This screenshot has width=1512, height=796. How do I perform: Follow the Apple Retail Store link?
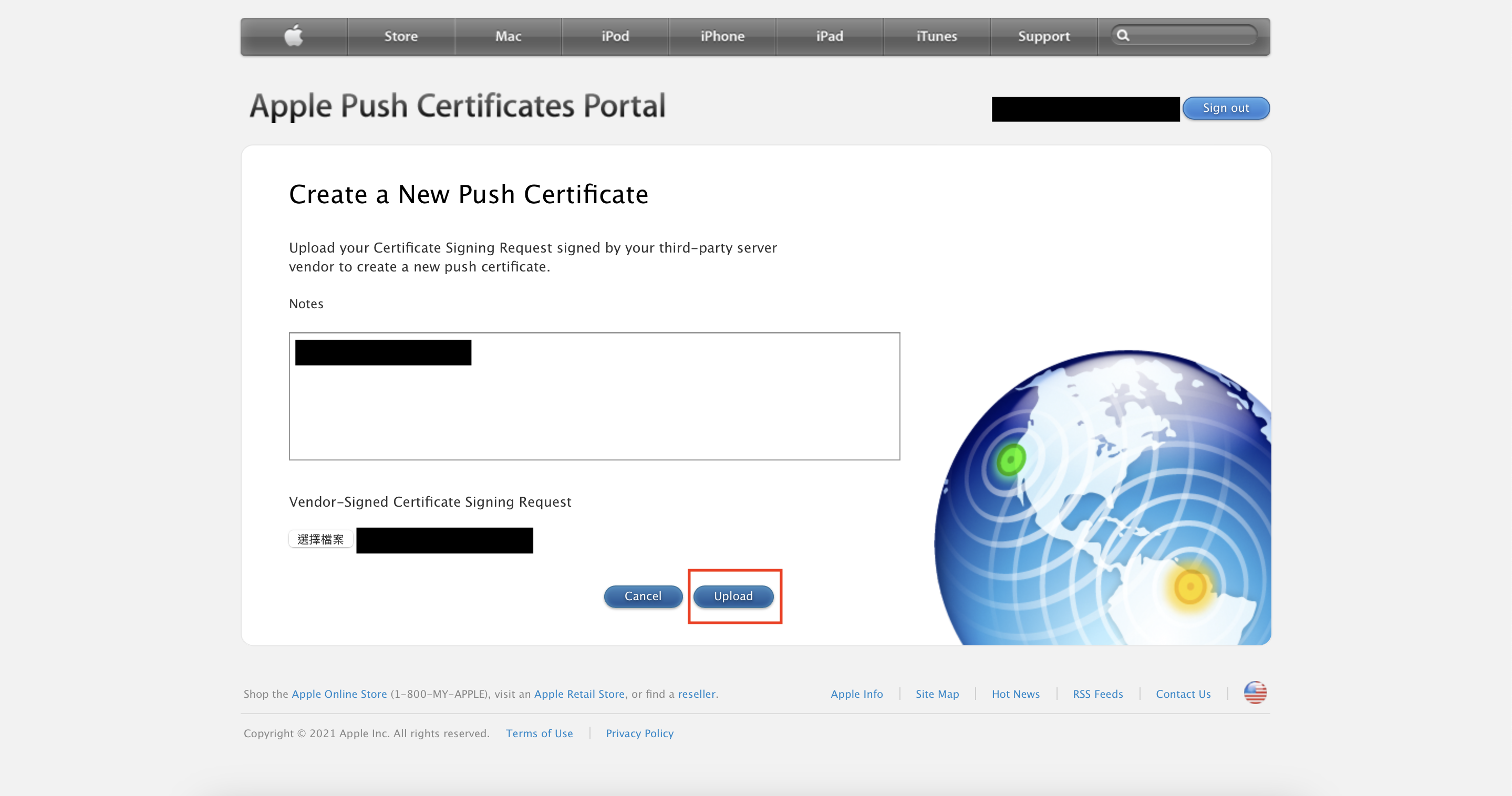pyautogui.click(x=579, y=694)
